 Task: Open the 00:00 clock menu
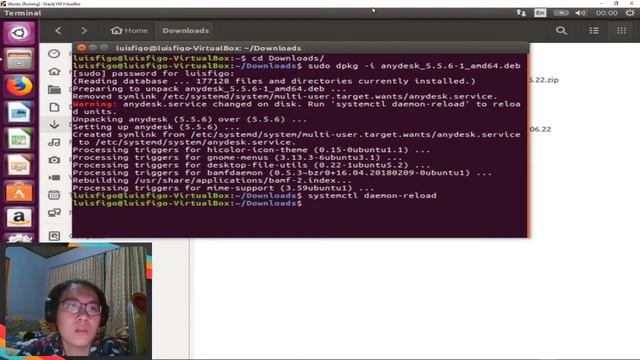607,13
